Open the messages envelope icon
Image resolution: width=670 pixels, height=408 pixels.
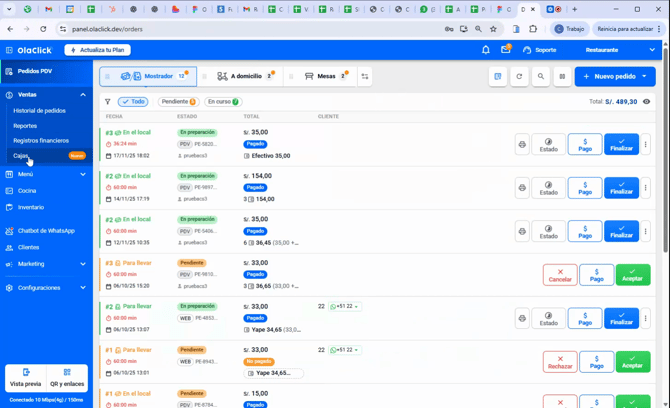505,50
